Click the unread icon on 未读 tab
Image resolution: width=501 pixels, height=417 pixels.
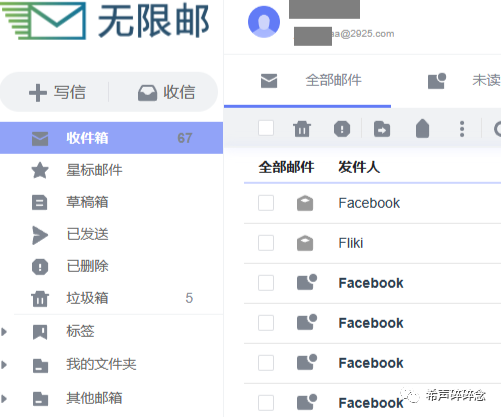[x=437, y=81]
